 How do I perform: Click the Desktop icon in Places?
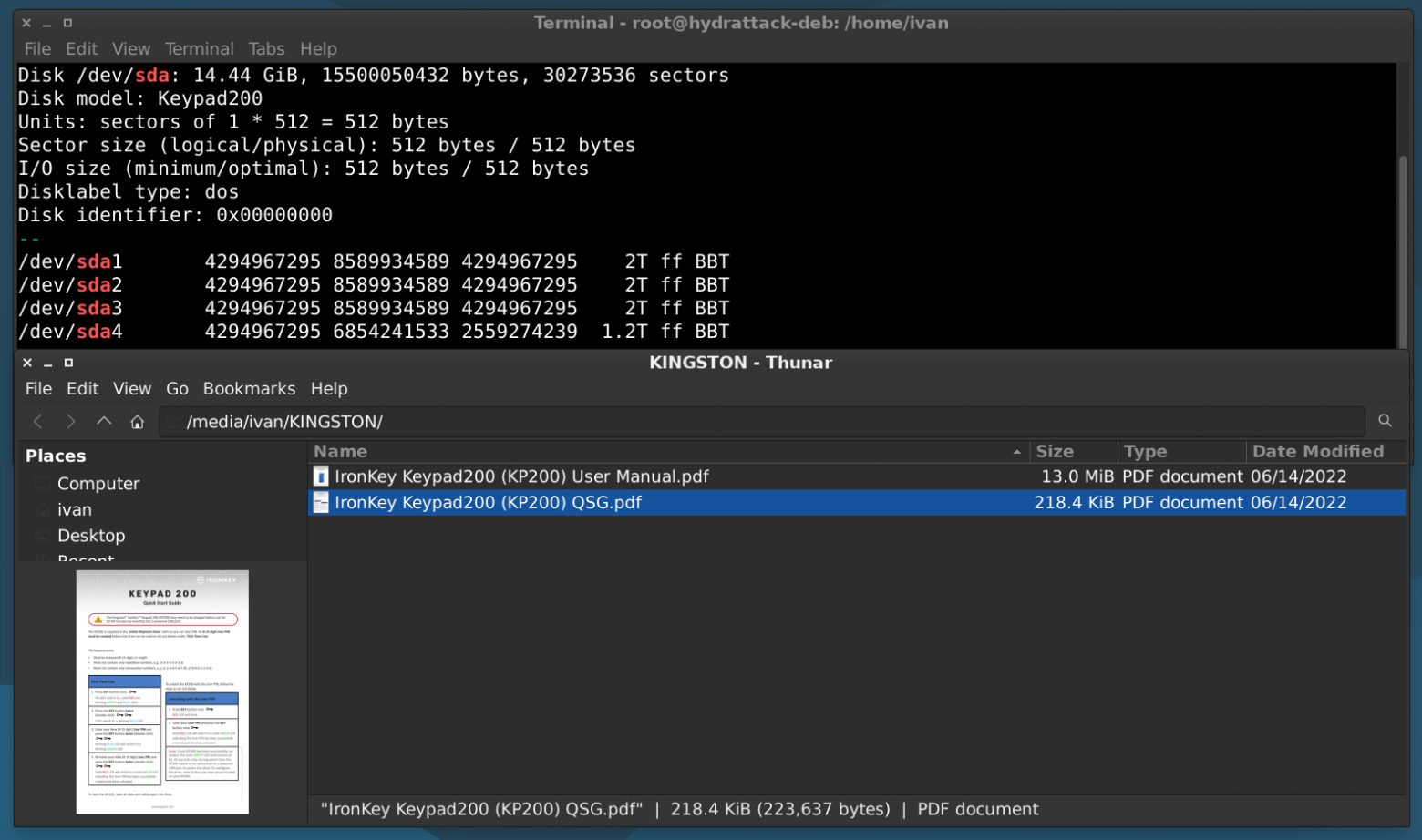tap(43, 536)
